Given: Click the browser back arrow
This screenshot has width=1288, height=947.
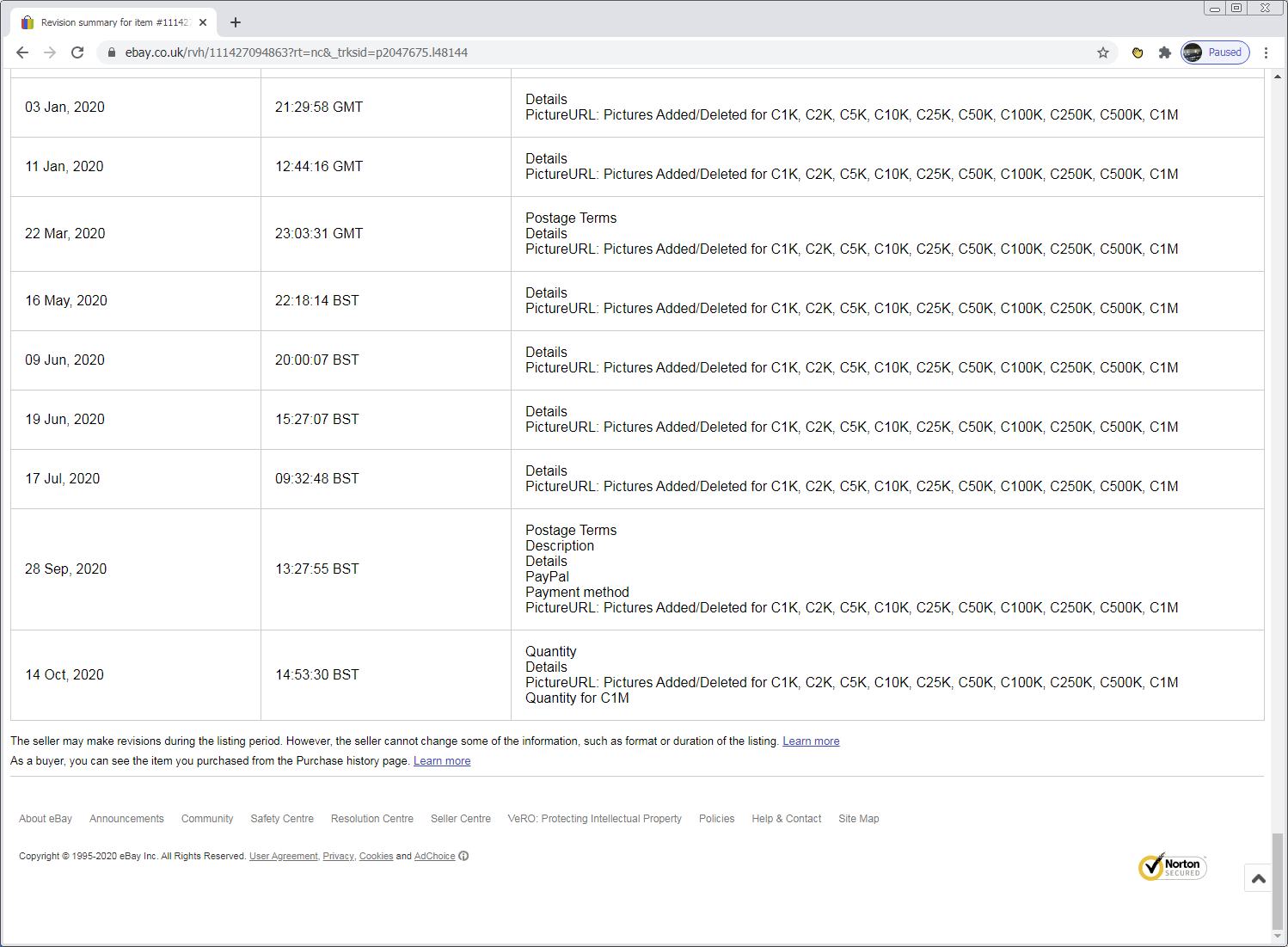Looking at the screenshot, I should 22,52.
